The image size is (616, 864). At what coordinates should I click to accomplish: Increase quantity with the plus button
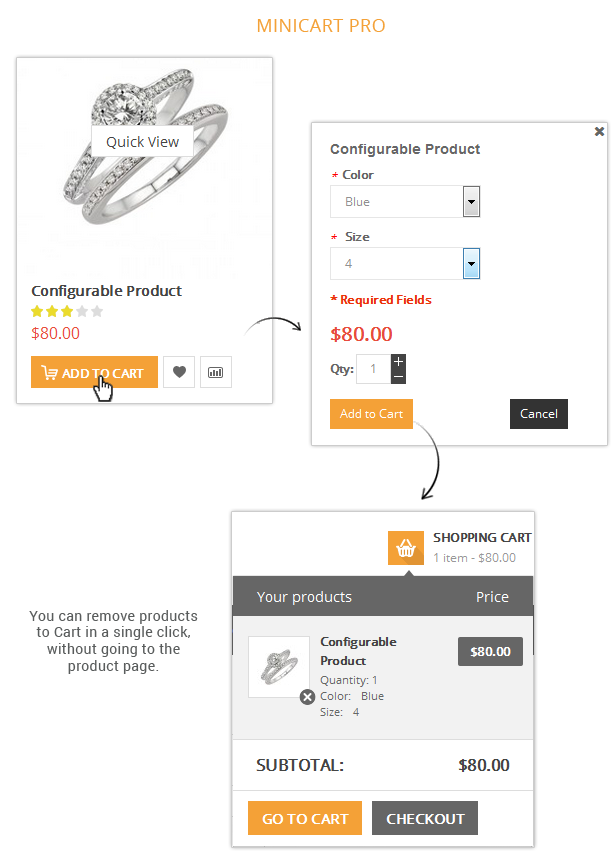(x=399, y=361)
